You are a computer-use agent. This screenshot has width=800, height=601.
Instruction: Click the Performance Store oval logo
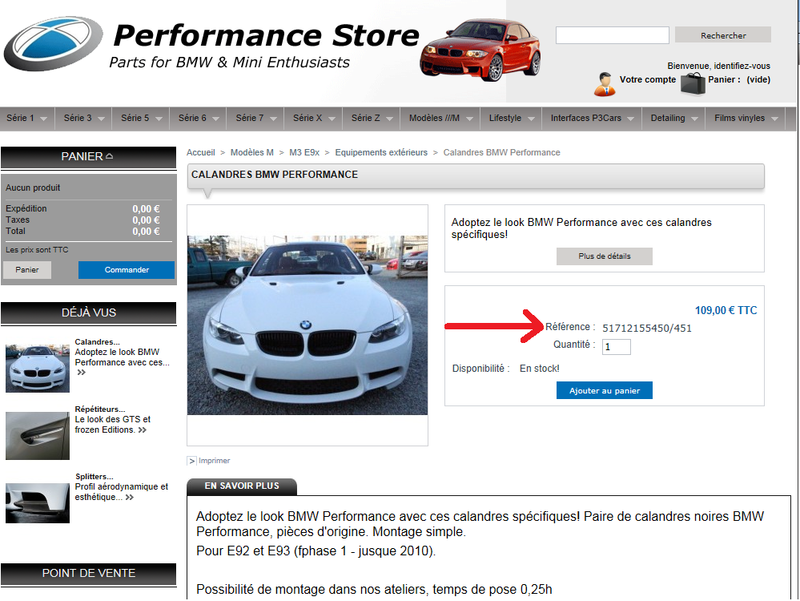53,43
